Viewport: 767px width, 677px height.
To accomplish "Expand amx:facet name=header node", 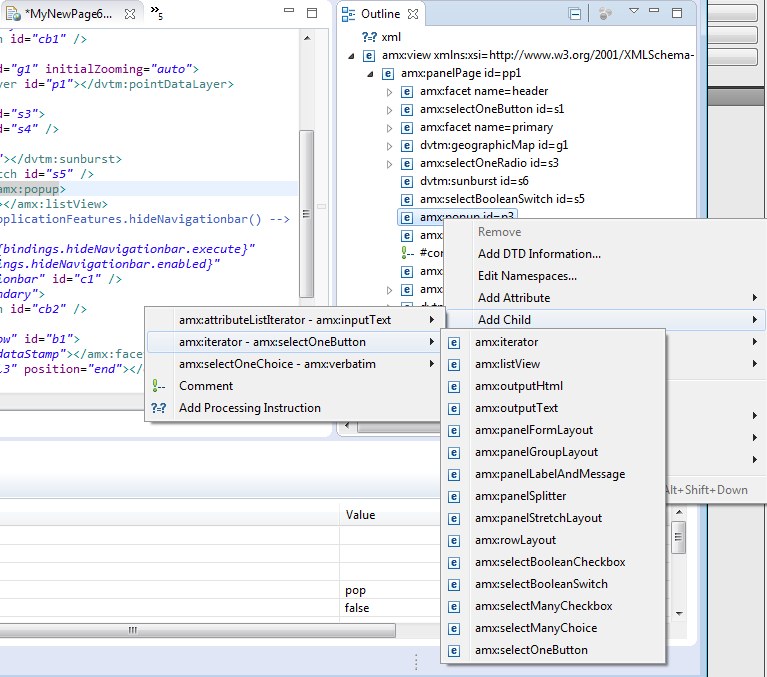I will coord(389,92).
